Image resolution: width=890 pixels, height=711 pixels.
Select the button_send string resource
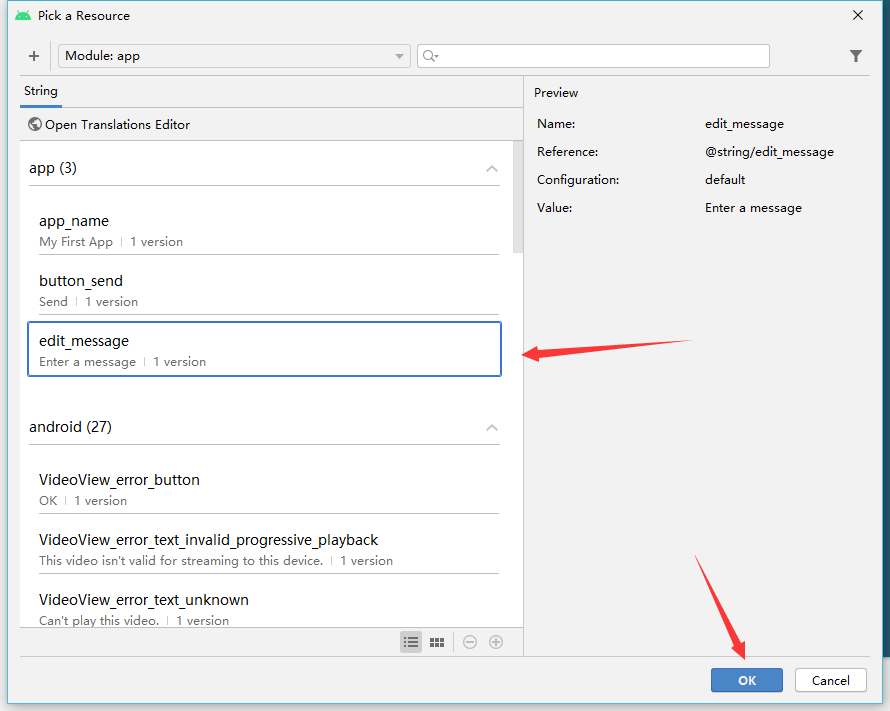264,290
